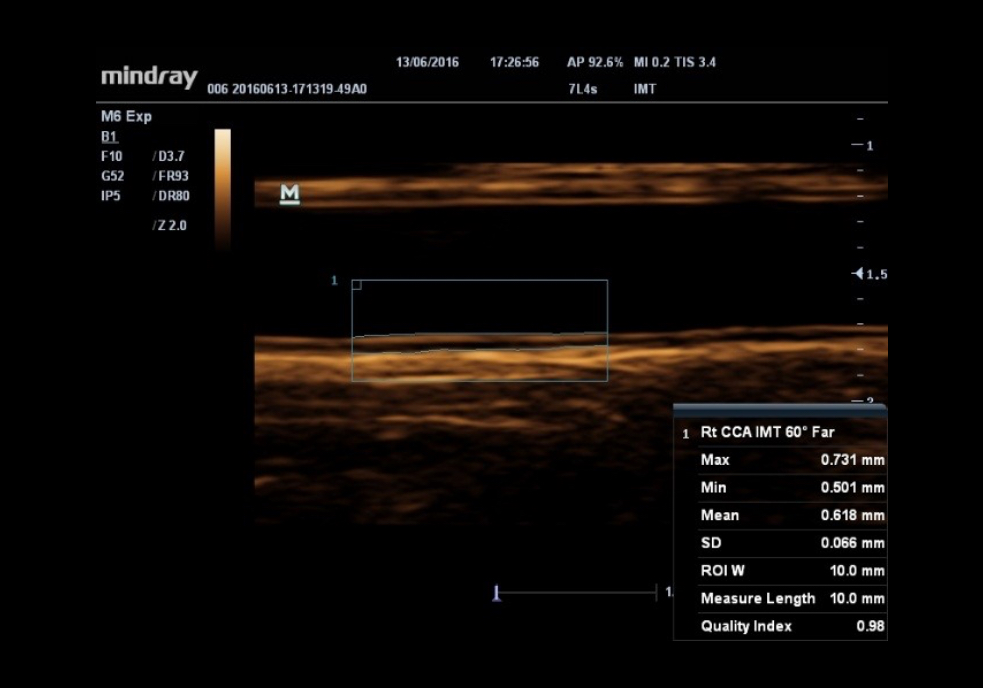The height and width of the screenshot is (688, 983).
Task: Click the depth scale 1 cm tick
Action: pos(858,146)
